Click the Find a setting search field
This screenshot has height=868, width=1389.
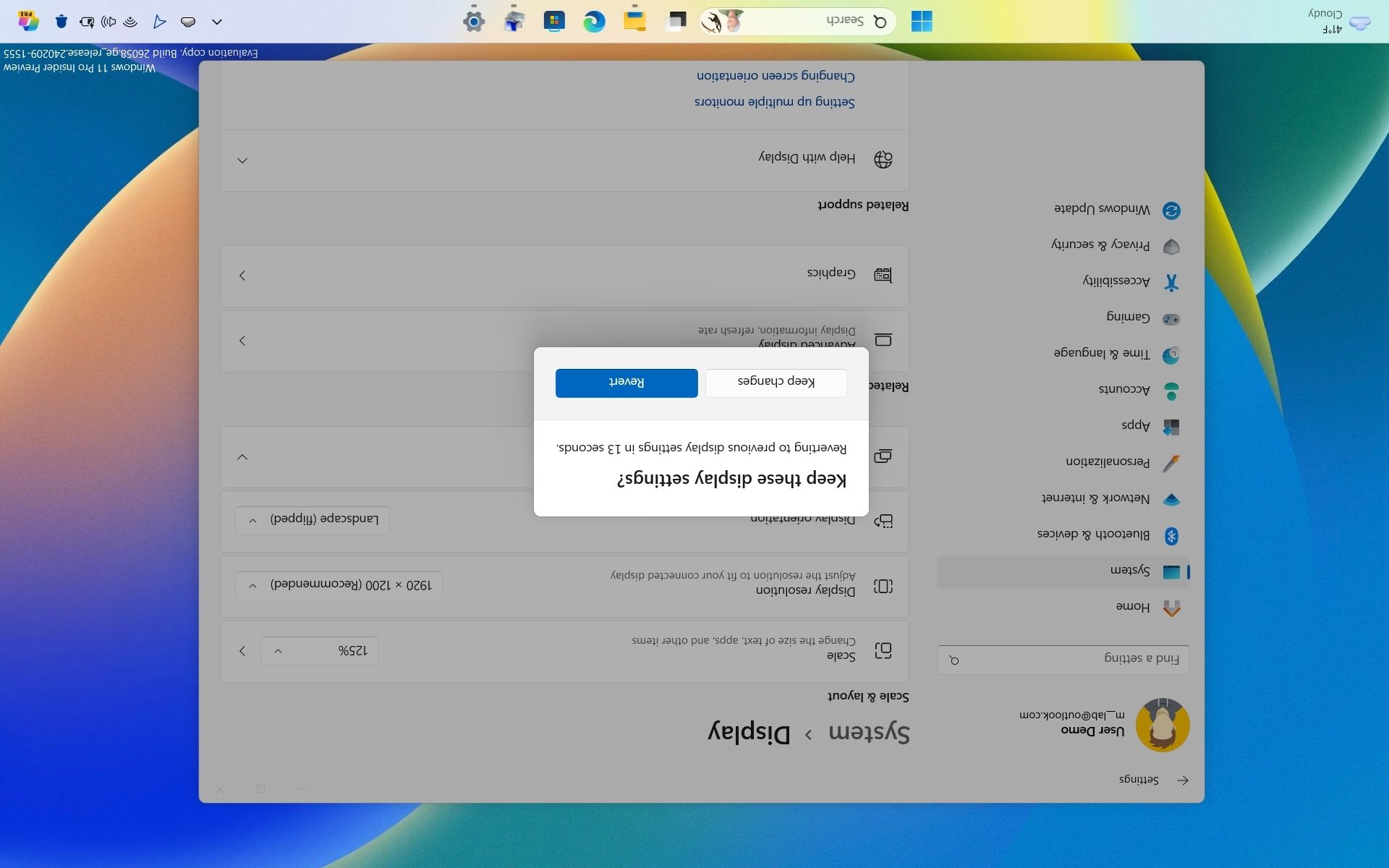tap(1063, 659)
